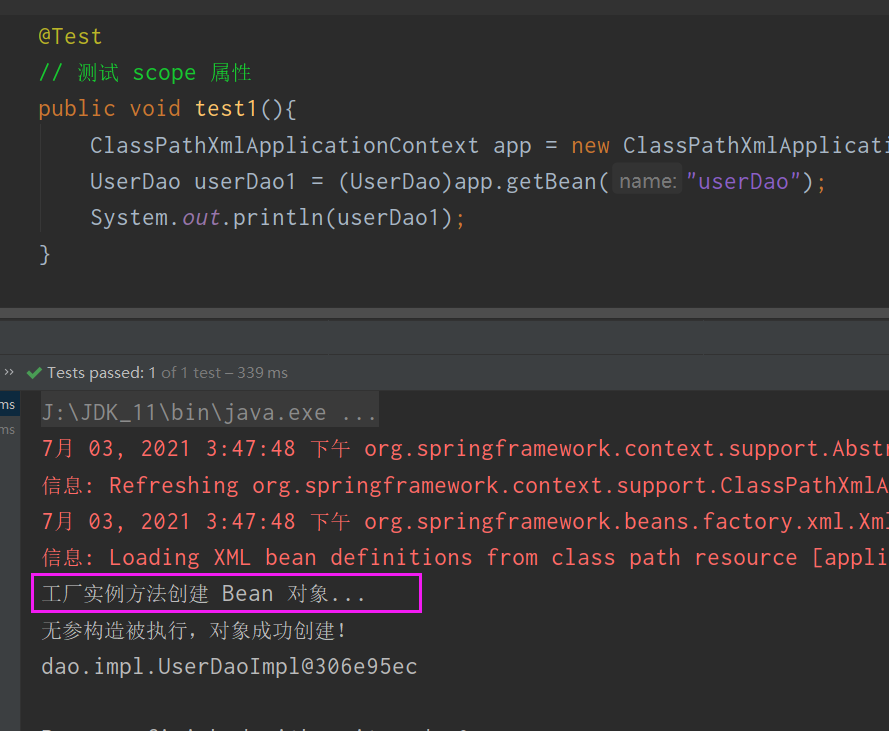This screenshot has height=731, width=889.
Task: Select the second dimmed 'ms' test row
Action: (x=10, y=430)
